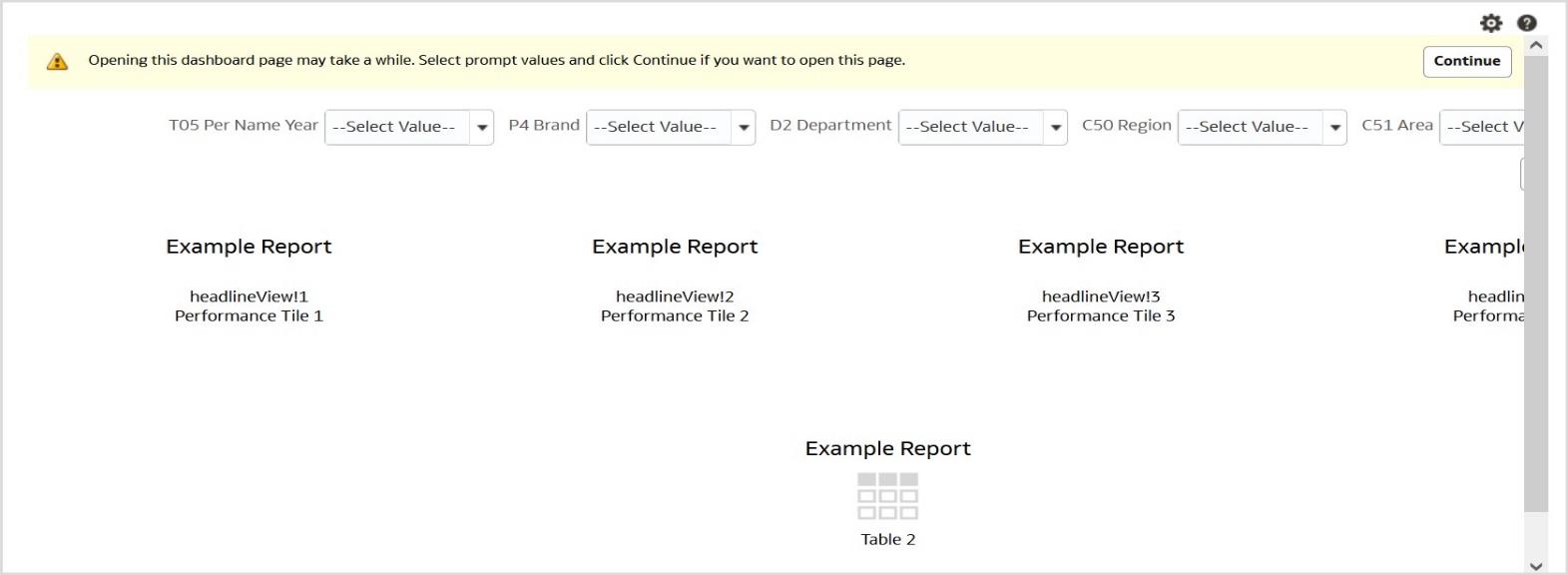Image resolution: width=1568 pixels, height=575 pixels.
Task: Click the C51 Area select value field
Action: click(1483, 128)
